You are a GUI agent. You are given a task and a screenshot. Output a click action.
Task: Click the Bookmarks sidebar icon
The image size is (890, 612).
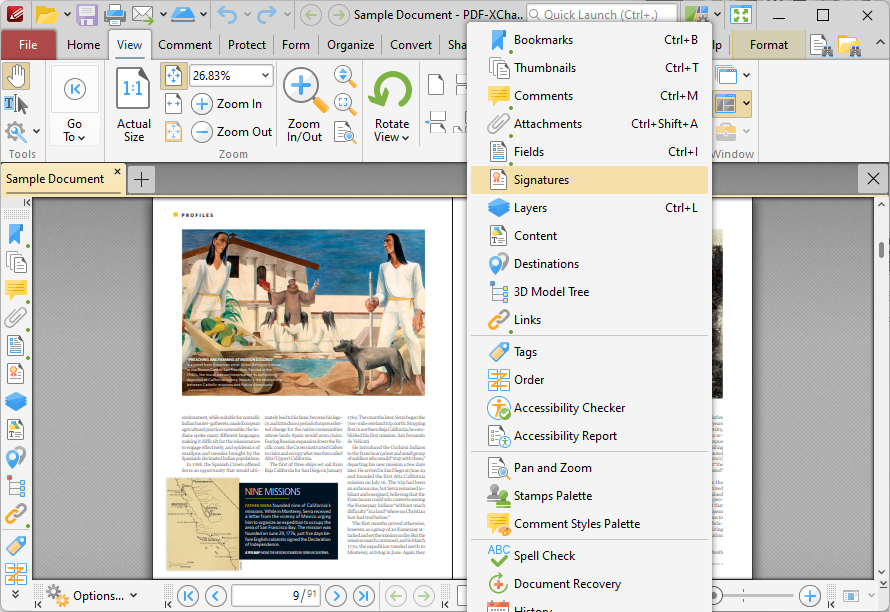point(16,234)
